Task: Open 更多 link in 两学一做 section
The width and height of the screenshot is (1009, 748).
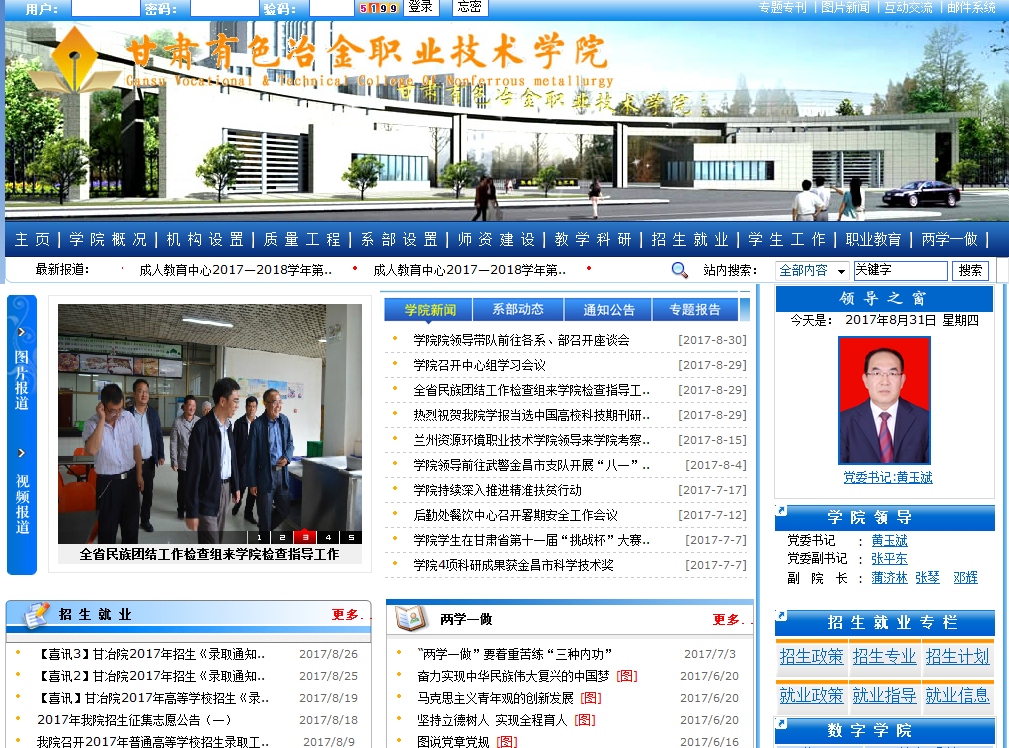Action: 727,619
